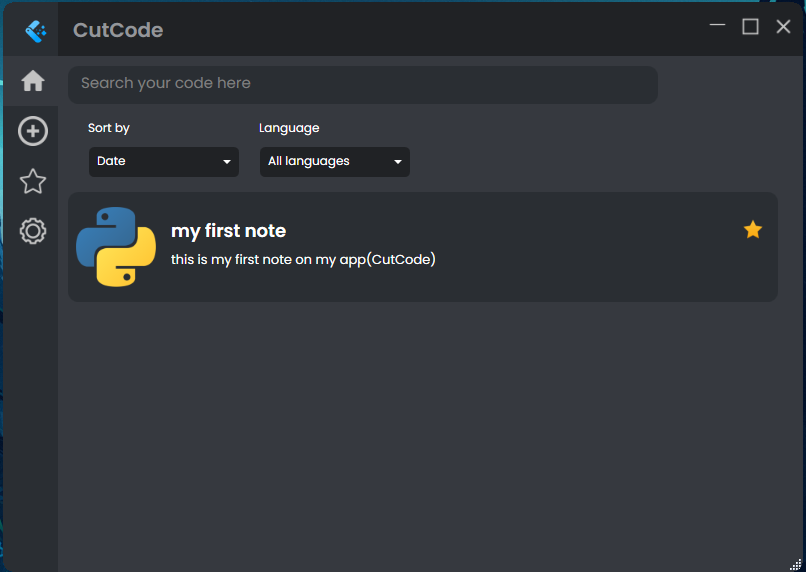This screenshot has width=806, height=572.
Task: Open the Sort by Date dropdown
Action: [163, 161]
